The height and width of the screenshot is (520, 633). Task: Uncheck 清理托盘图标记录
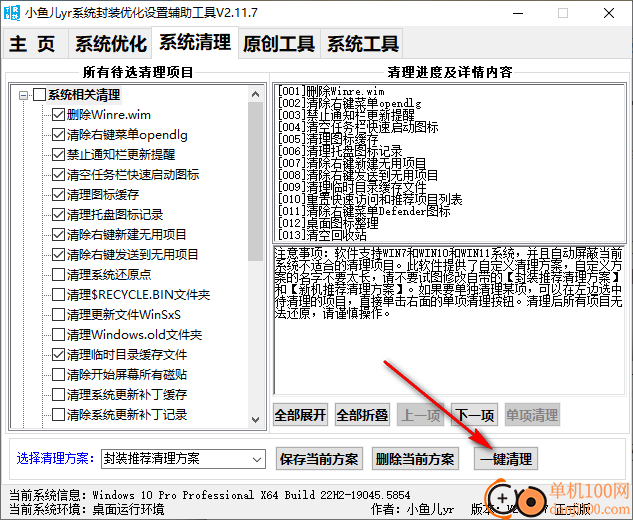(x=59, y=215)
